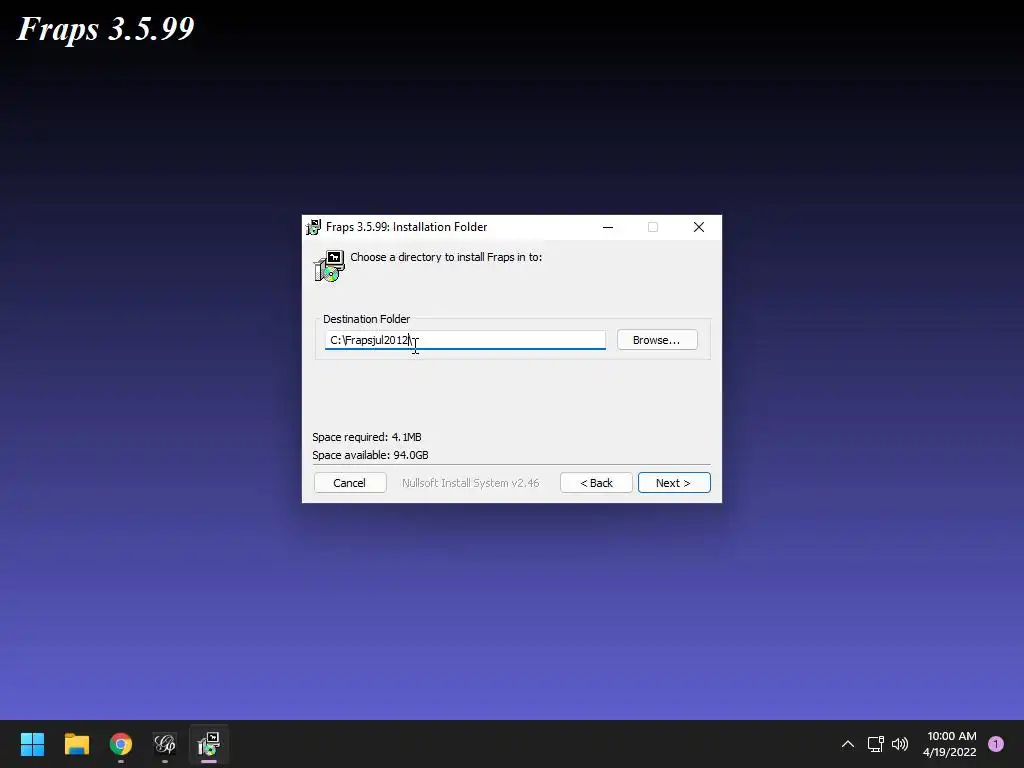Open the volume tray icon
This screenshot has height=768, width=1024.
(x=900, y=744)
